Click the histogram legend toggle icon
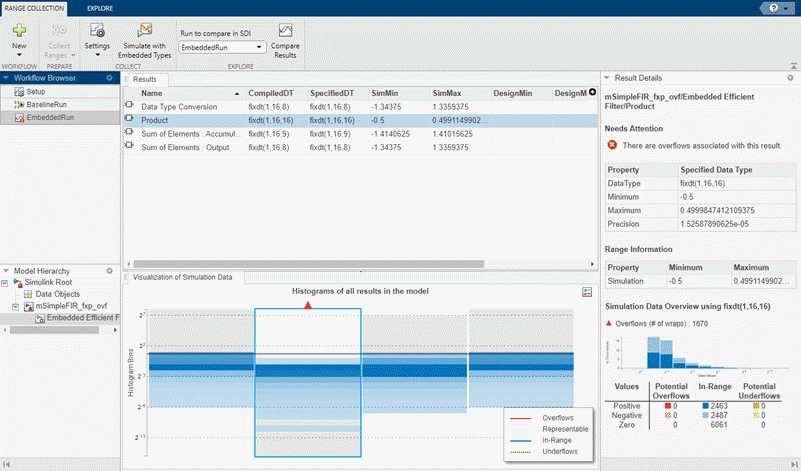Screen dimensions: 801x471 pyautogui.click(x=588, y=291)
